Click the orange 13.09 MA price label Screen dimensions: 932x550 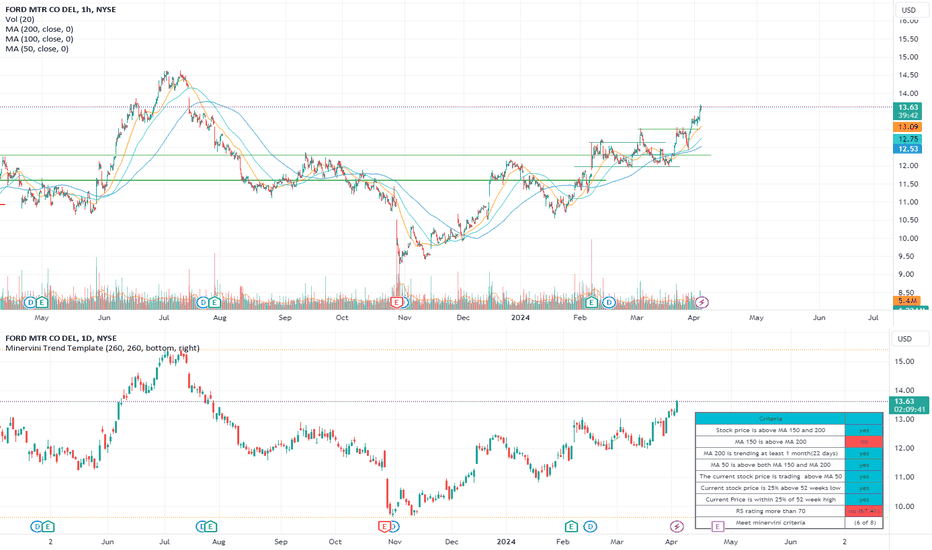[x=908, y=127]
